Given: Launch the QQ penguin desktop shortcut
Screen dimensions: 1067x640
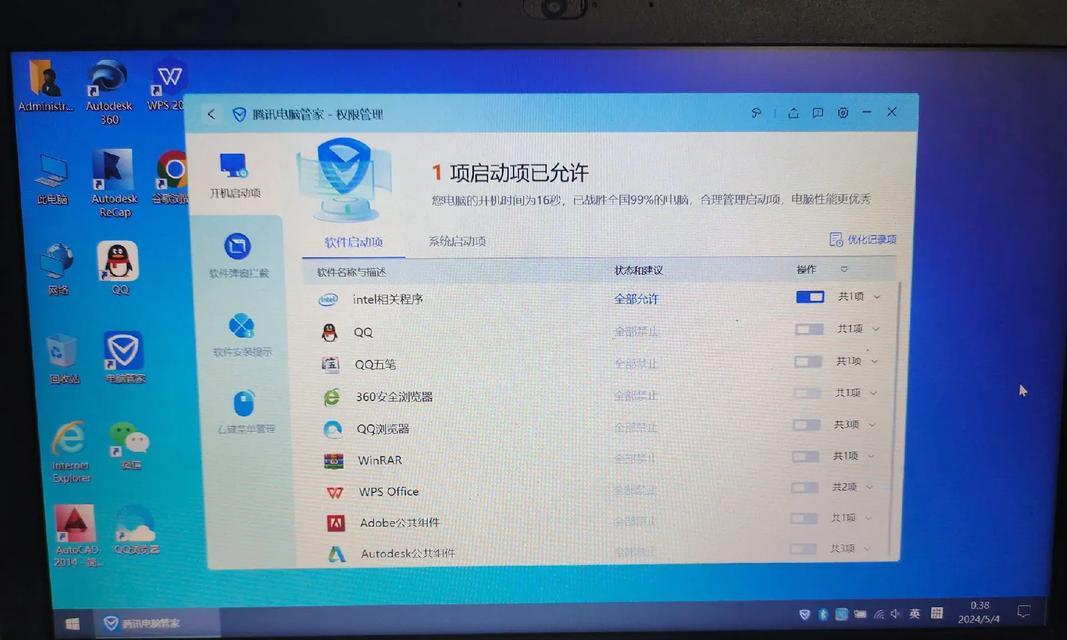Looking at the screenshot, I should tap(118, 268).
